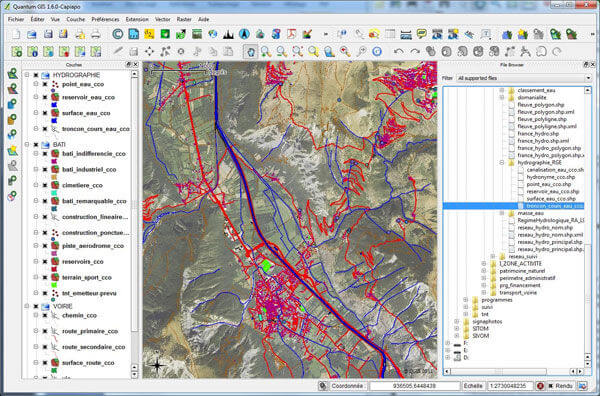Click the Map Tips speech bubble icon
Screen dimensions: 600x396
pyautogui.click(x=422, y=34)
